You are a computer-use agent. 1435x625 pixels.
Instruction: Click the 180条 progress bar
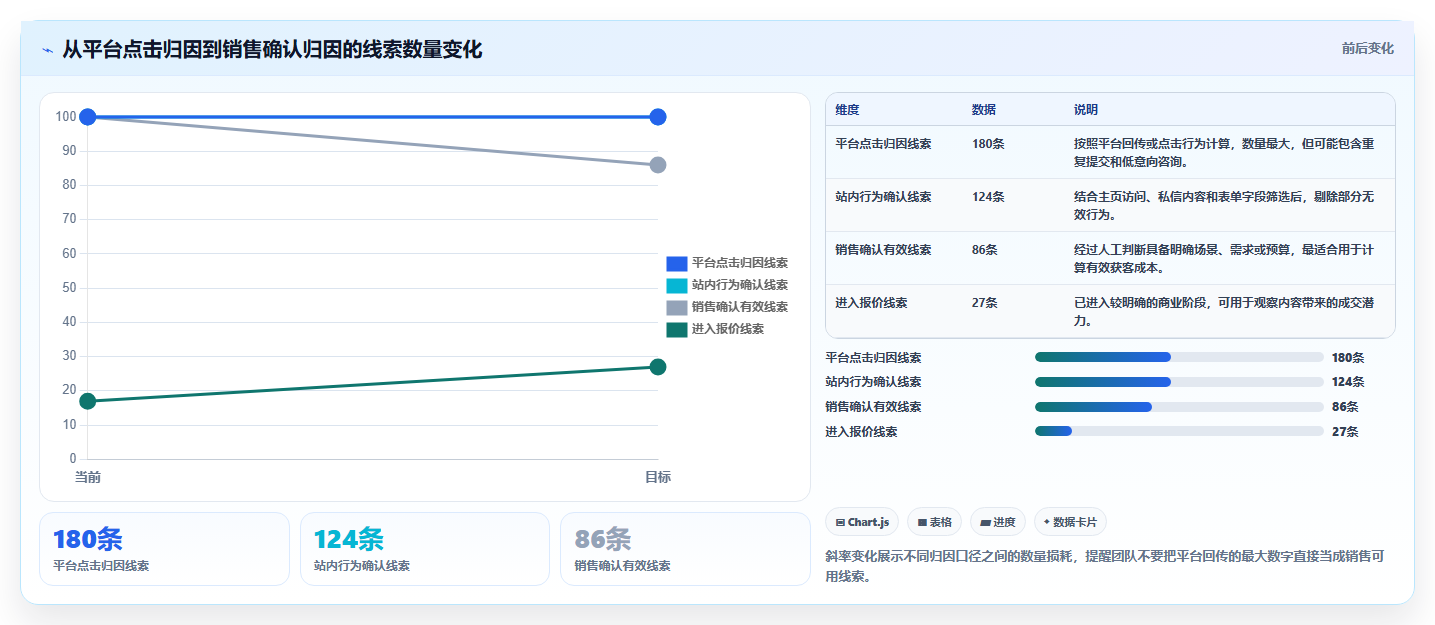tap(1179, 357)
